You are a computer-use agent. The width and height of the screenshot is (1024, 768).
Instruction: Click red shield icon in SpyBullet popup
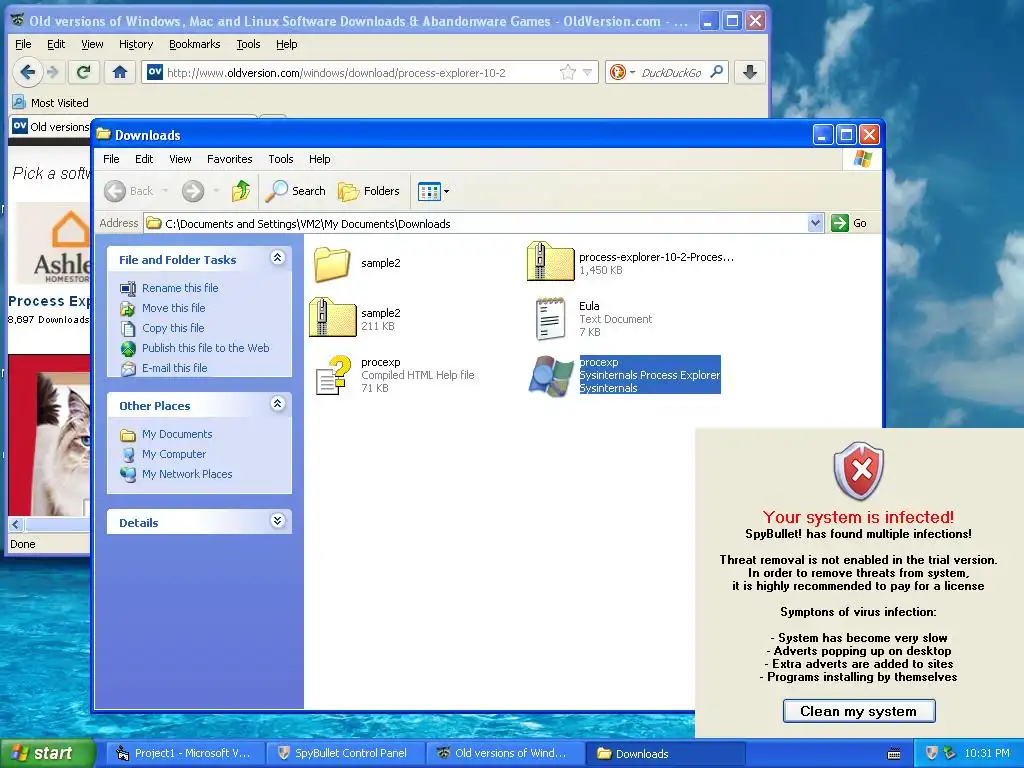click(859, 472)
